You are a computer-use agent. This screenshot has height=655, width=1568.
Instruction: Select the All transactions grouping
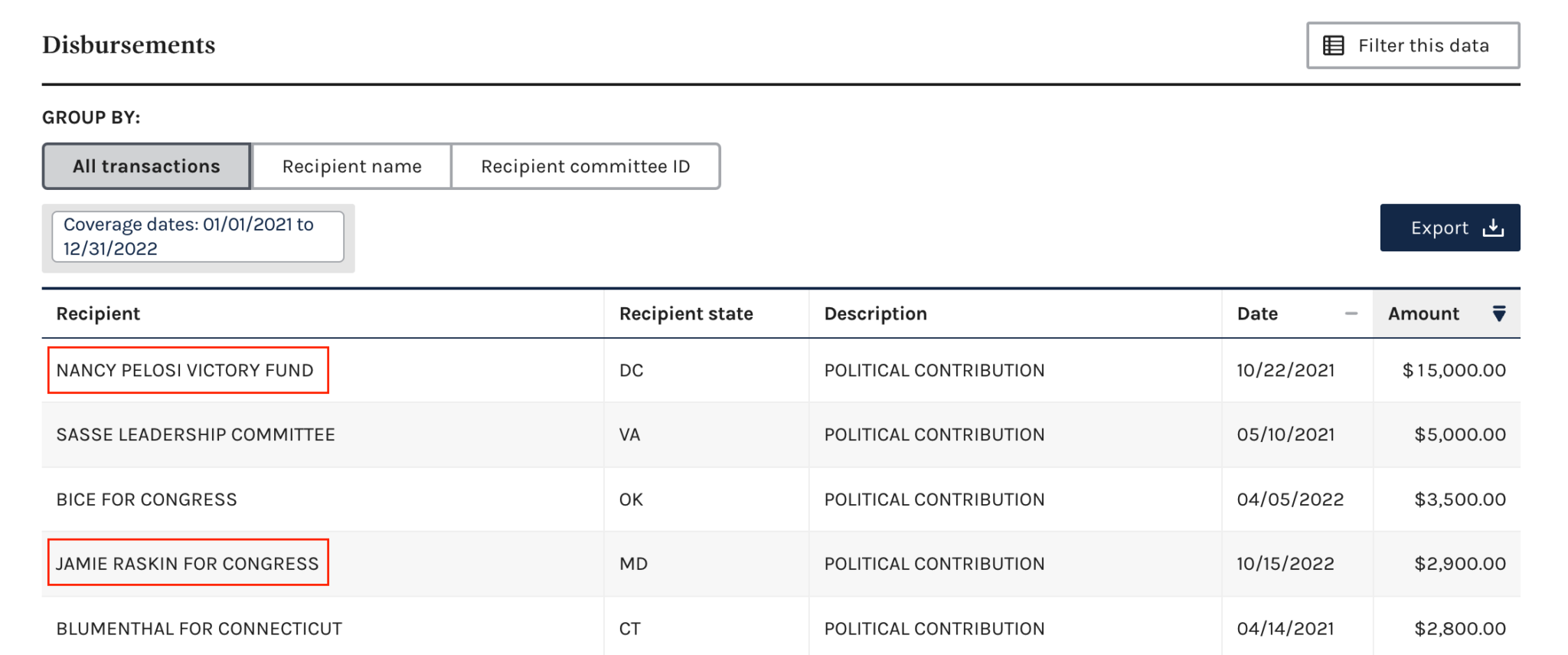coord(146,166)
